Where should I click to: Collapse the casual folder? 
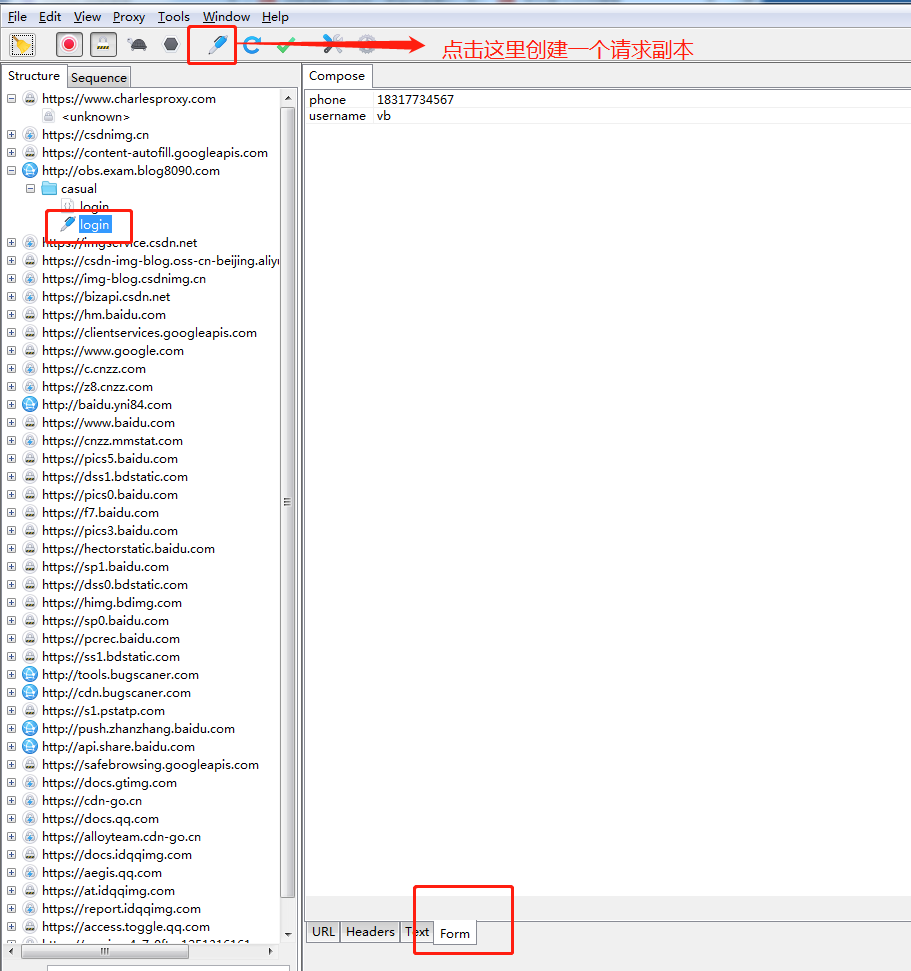point(30,188)
